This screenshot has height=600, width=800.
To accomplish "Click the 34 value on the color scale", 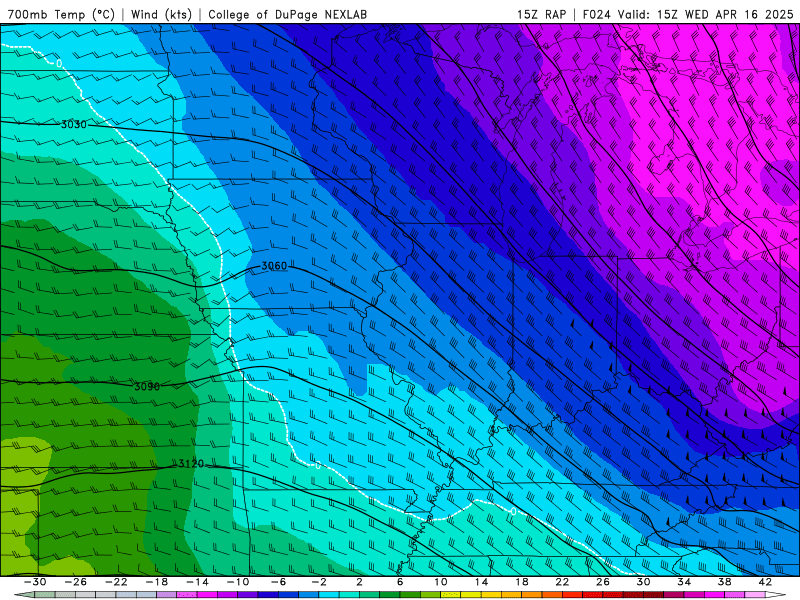I will coord(684,582).
